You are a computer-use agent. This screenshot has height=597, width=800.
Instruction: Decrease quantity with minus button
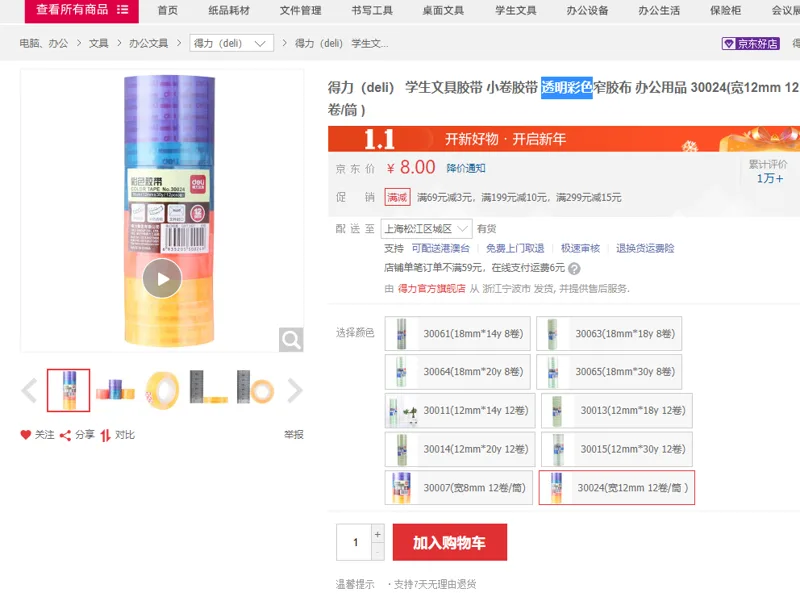(x=378, y=552)
